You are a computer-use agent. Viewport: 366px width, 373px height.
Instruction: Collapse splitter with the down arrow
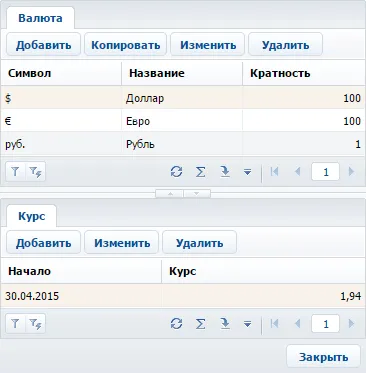[x=197, y=194]
